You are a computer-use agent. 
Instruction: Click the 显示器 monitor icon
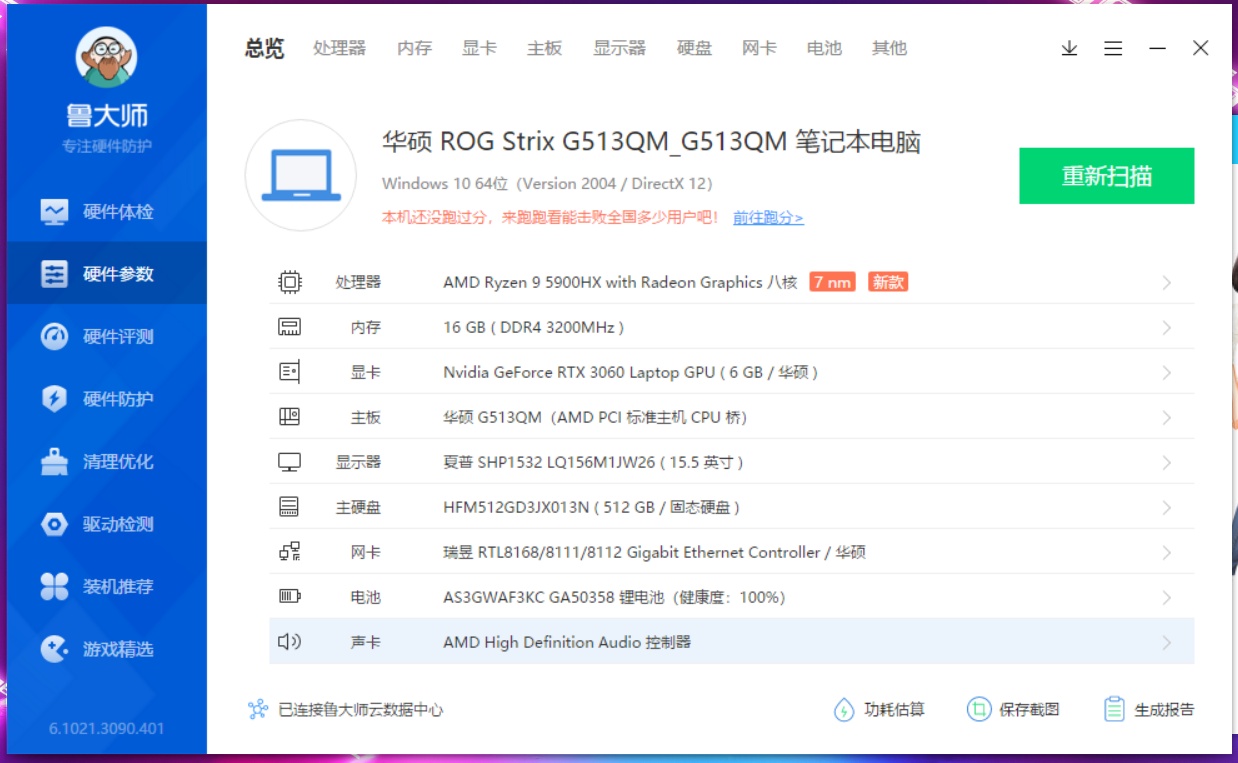289,462
